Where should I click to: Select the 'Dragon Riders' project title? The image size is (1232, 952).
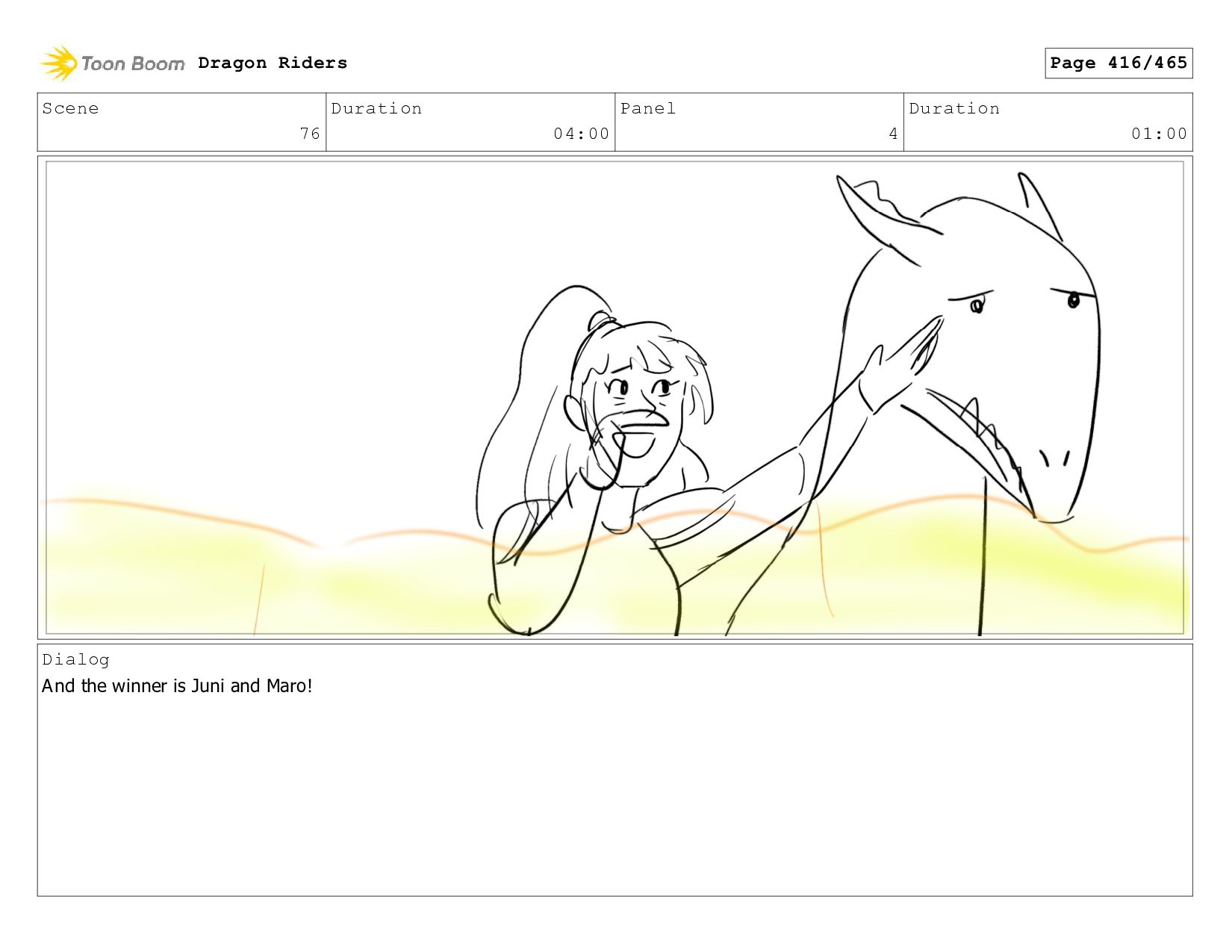[273, 63]
